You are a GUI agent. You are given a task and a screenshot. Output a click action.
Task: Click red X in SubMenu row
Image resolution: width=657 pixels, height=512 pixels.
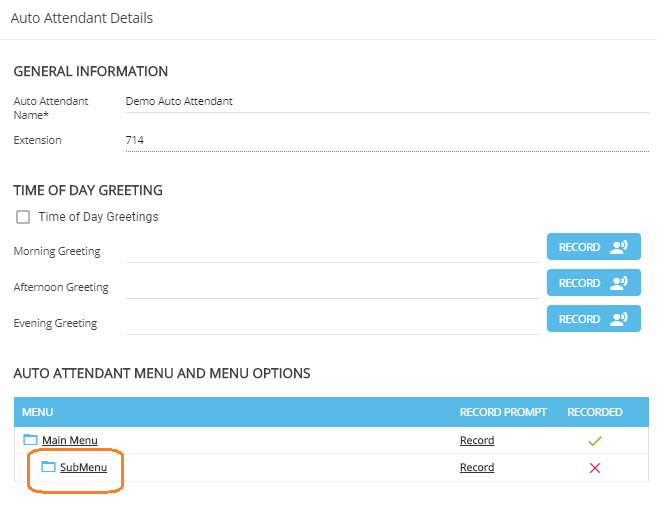coord(595,468)
